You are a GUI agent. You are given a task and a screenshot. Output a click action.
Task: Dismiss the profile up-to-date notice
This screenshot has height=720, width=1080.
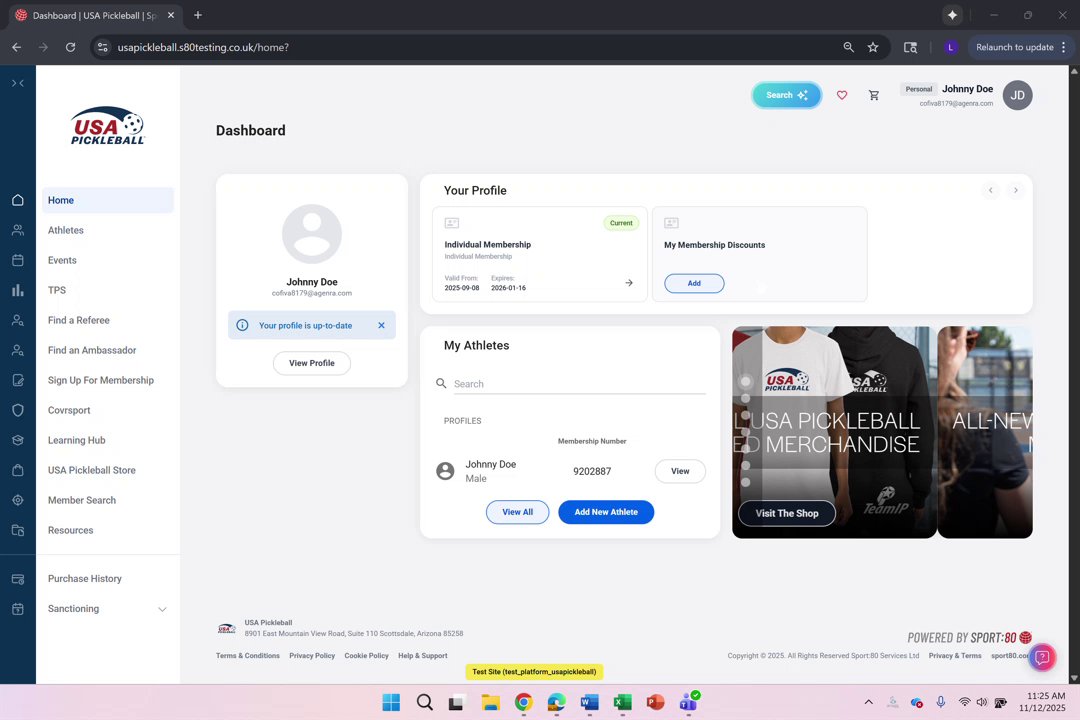[382, 325]
